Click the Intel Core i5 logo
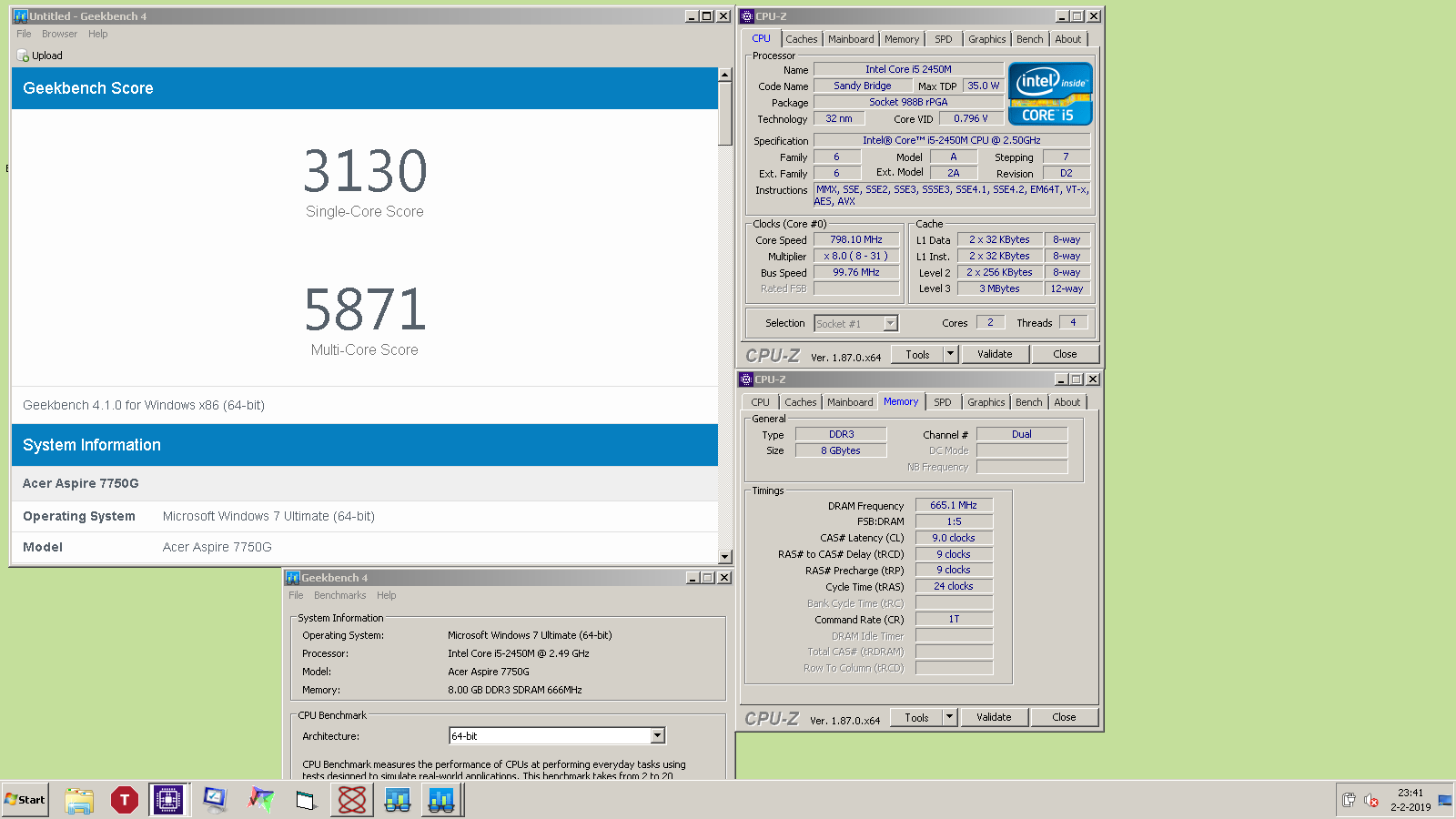Screen dimensions: 1456x819 pyautogui.click(x=1050, y=93)
